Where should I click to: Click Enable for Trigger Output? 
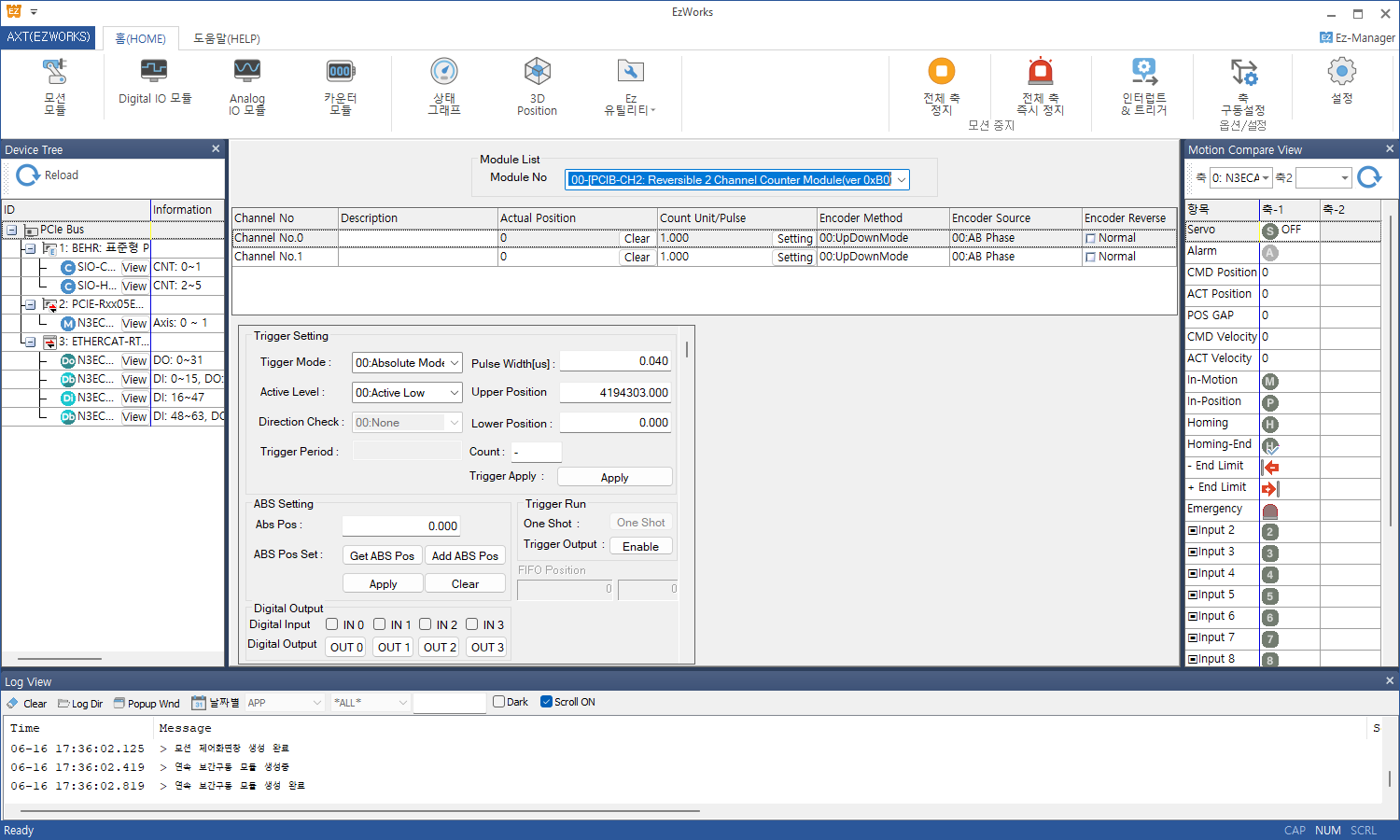(640, 546)
